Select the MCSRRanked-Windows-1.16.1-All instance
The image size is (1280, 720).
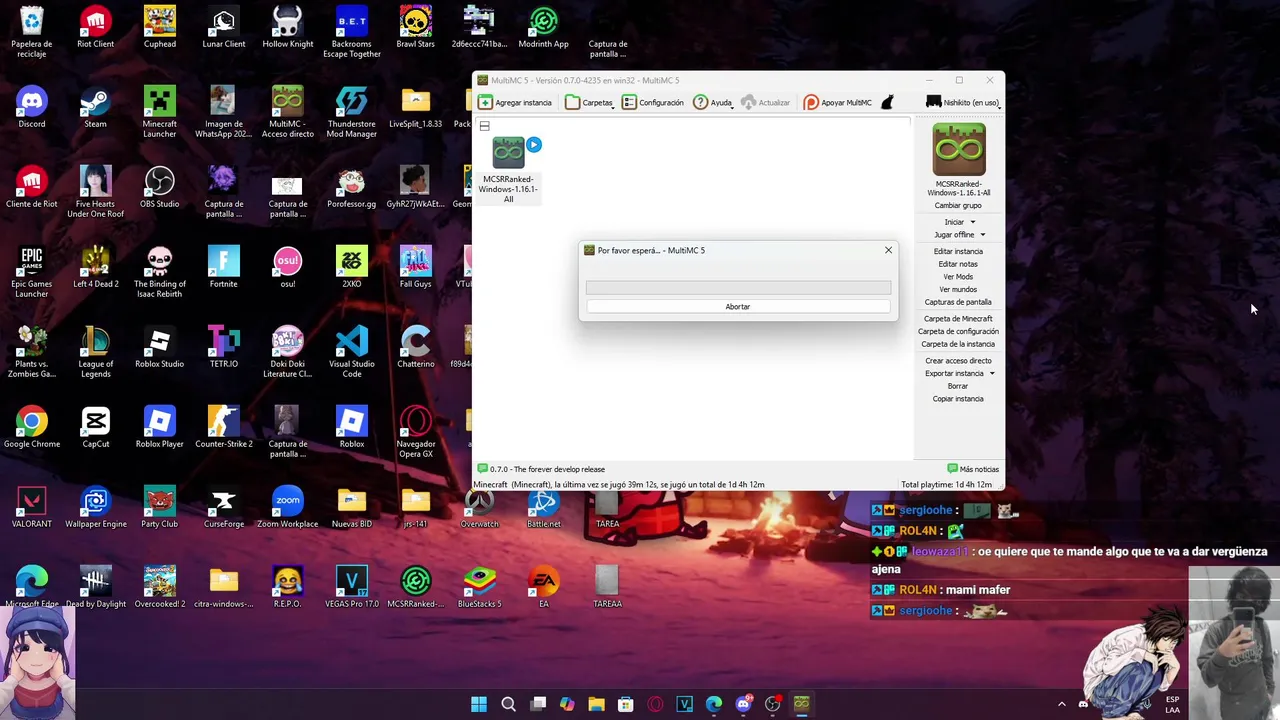click(x=509, y=170)
